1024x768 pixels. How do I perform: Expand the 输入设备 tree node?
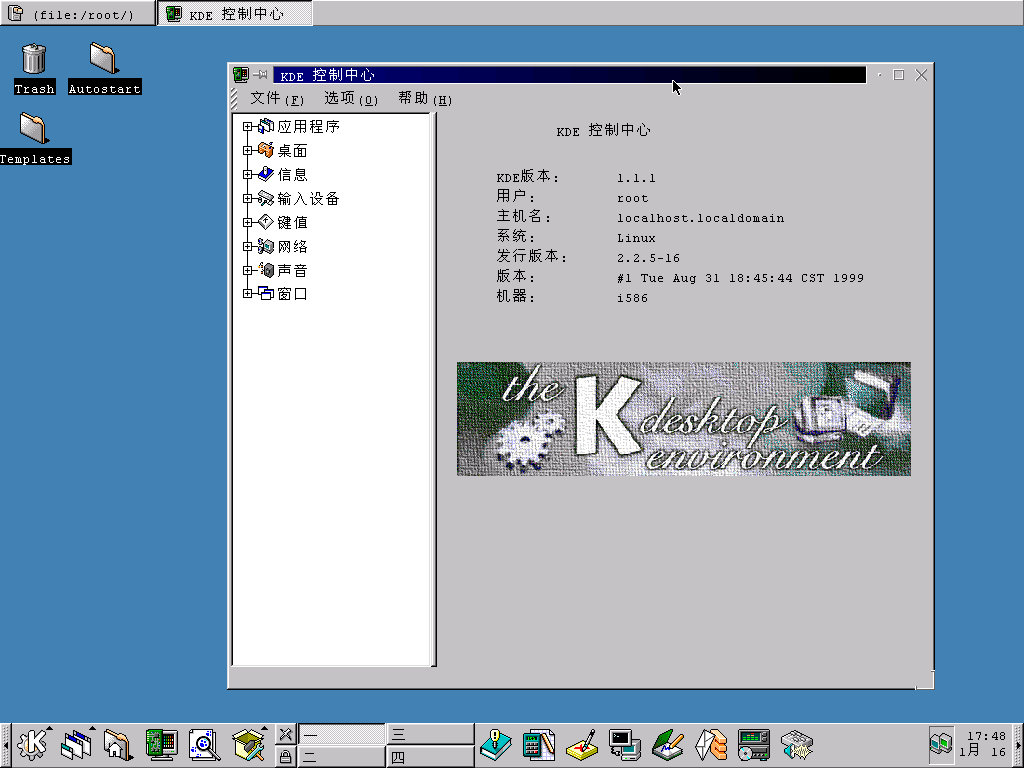tap(248, 199)
